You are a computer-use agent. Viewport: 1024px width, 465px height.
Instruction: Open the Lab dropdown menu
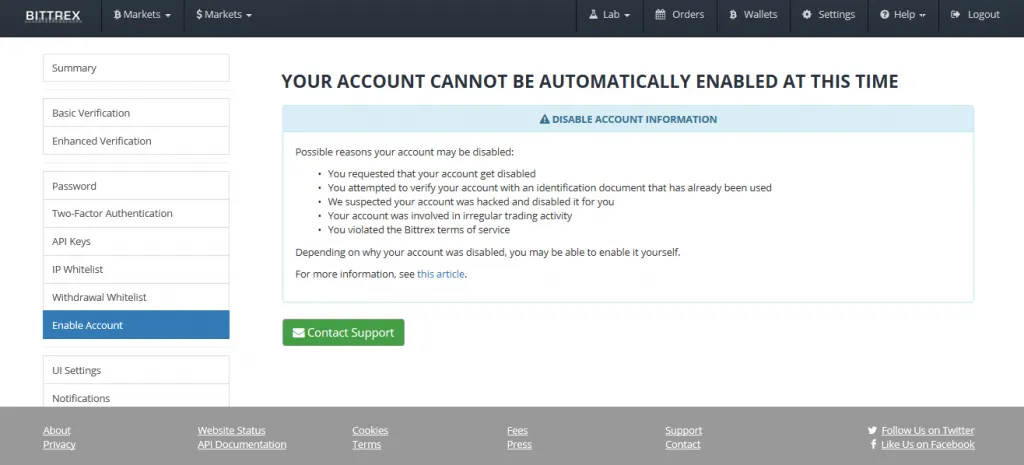tap(608, 15)
